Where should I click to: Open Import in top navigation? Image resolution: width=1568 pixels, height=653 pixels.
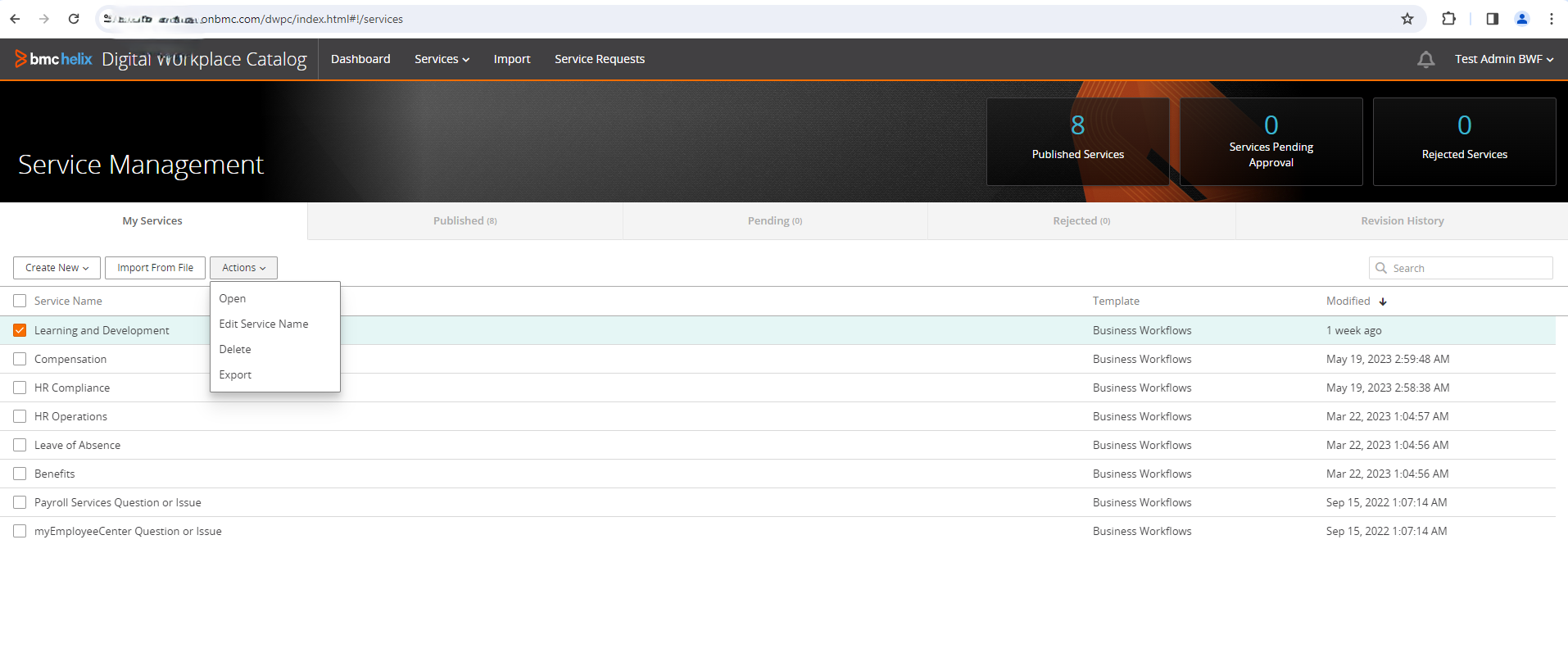tap(512, 59)
